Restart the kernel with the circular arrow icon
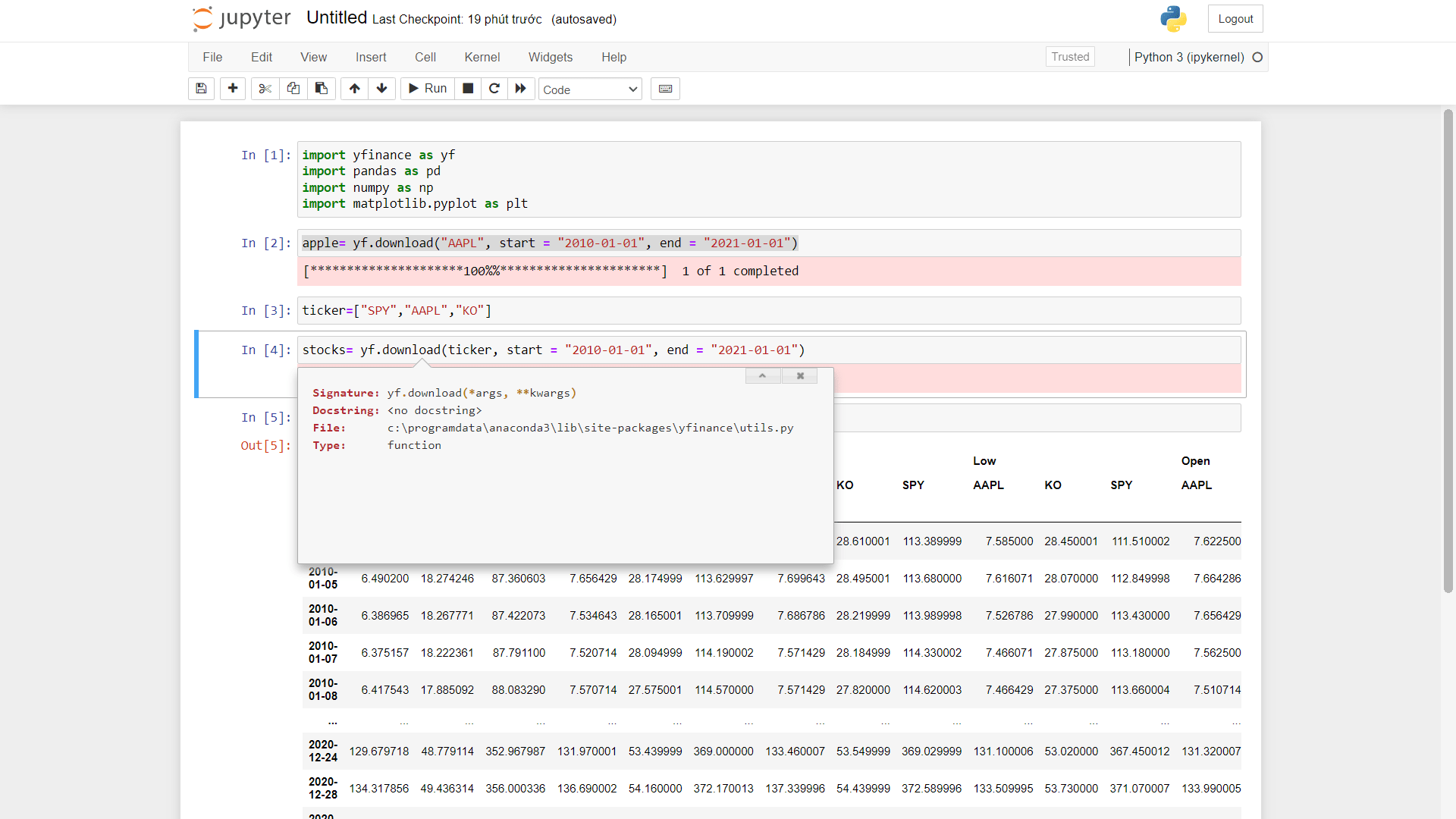 [x=494, y=89]
